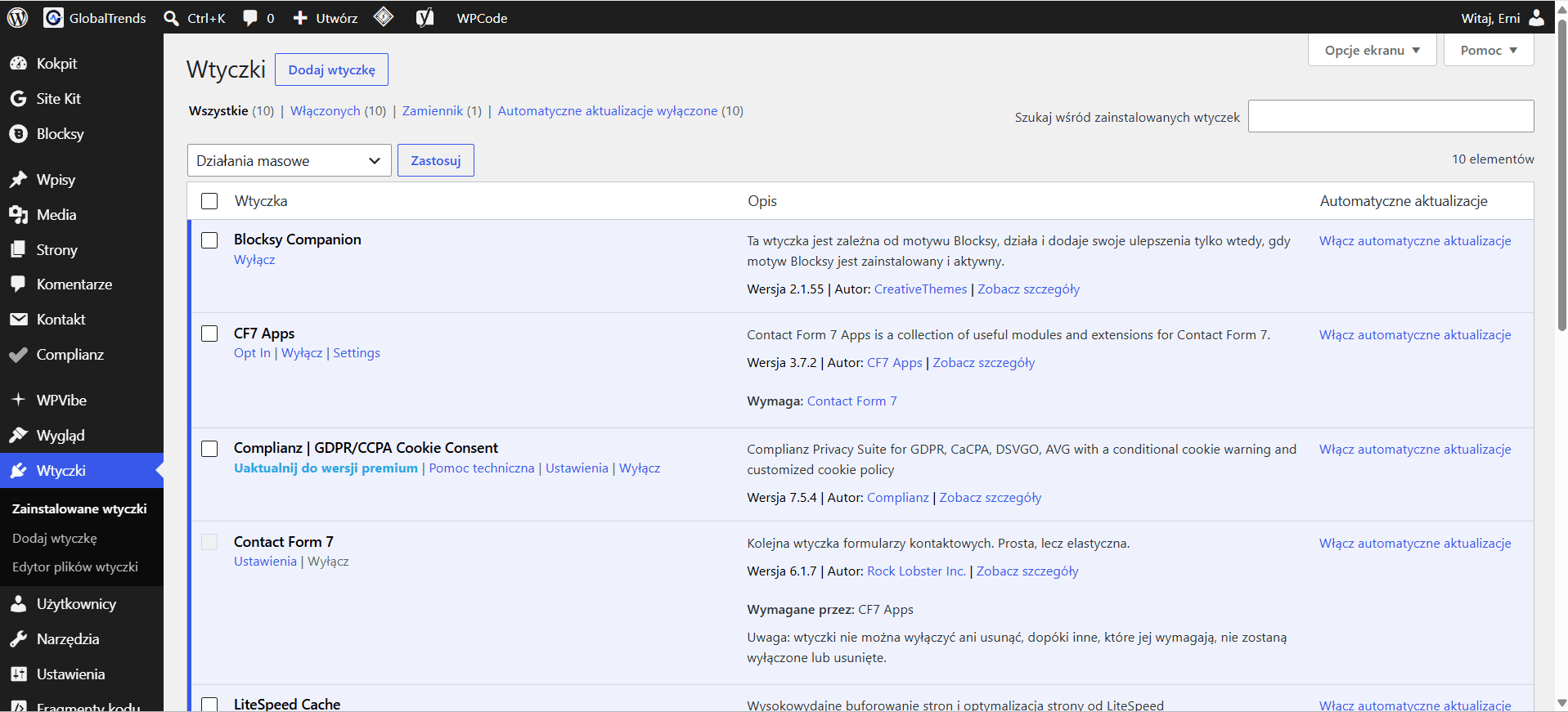Viewport: 1568px width, 712px height.
Task: Open Rock Lobster Inc. author link
Action: click(x=916, y=571)
